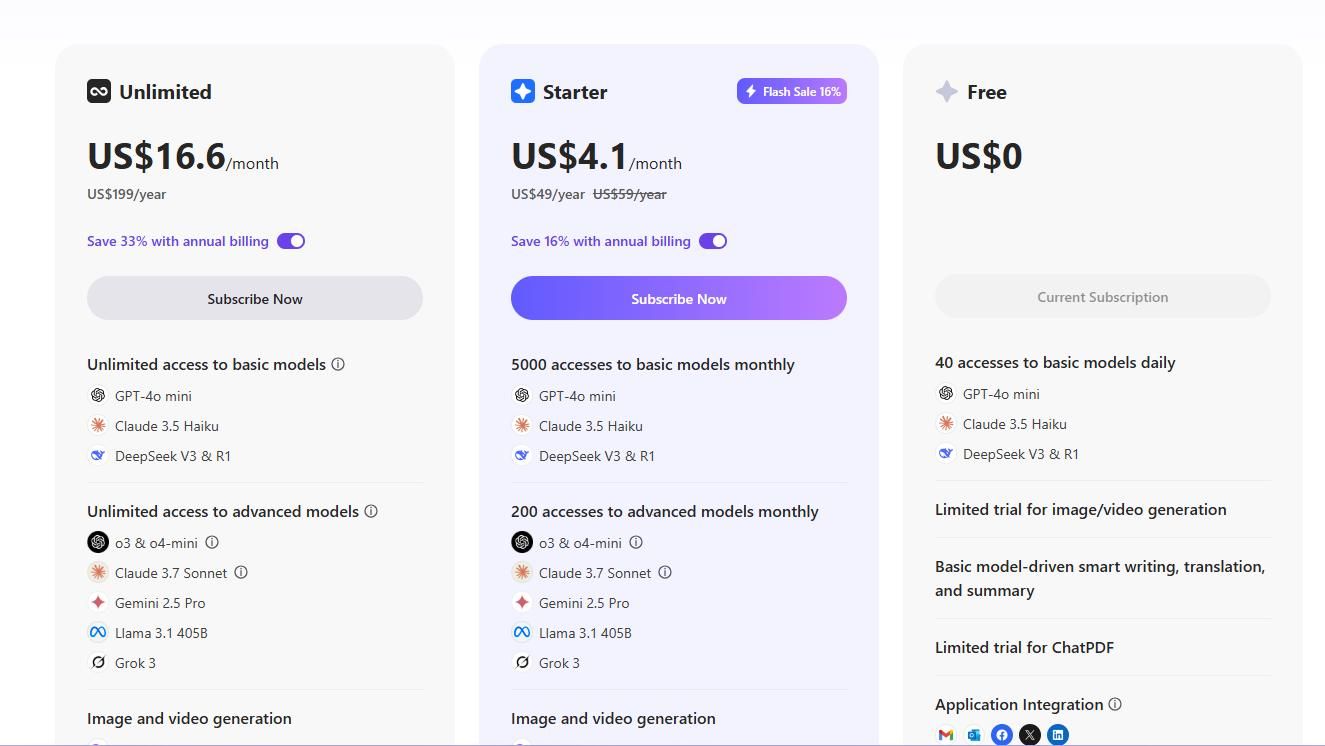Click info icon next to Unlimited basic models
The image size is (1325, 746).
pos(338,364)
